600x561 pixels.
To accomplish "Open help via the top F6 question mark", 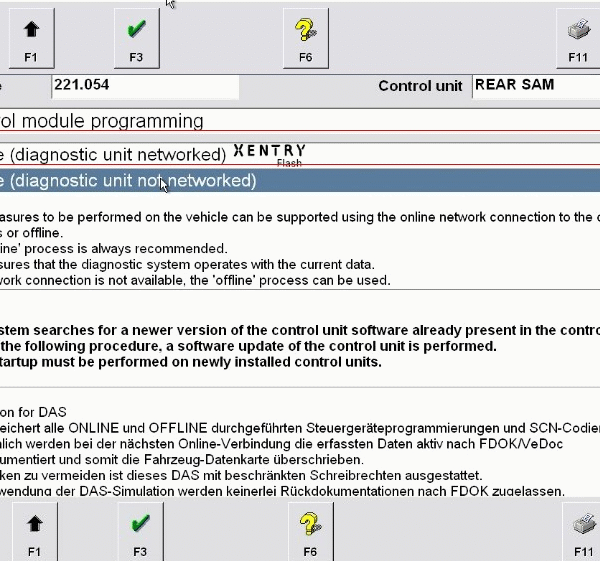I will (x=306, y=38).
